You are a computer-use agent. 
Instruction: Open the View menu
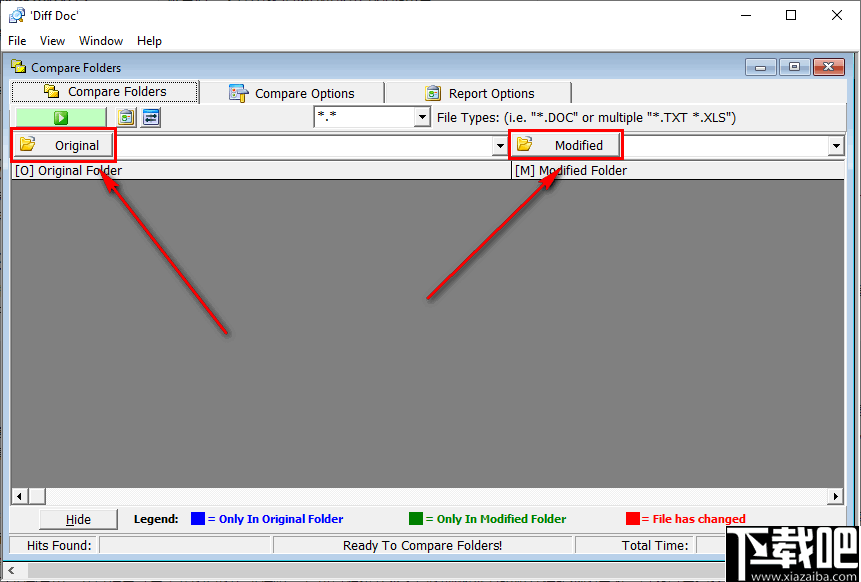pyautogui.click(x=52, y=41)
